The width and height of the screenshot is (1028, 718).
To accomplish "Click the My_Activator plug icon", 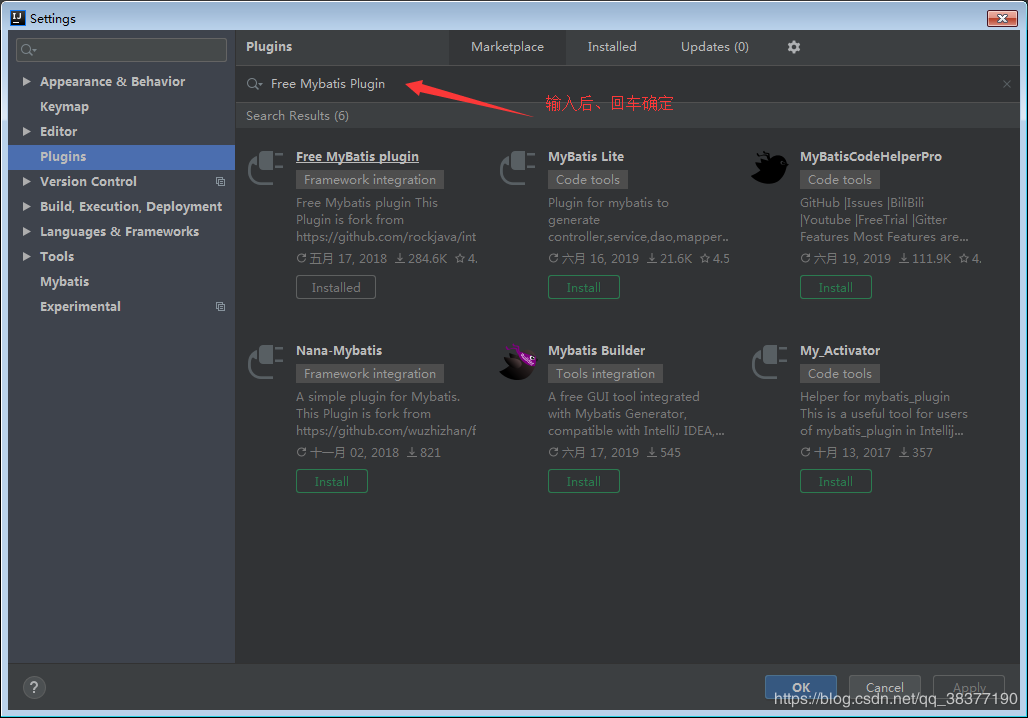I will click(770, 362).
